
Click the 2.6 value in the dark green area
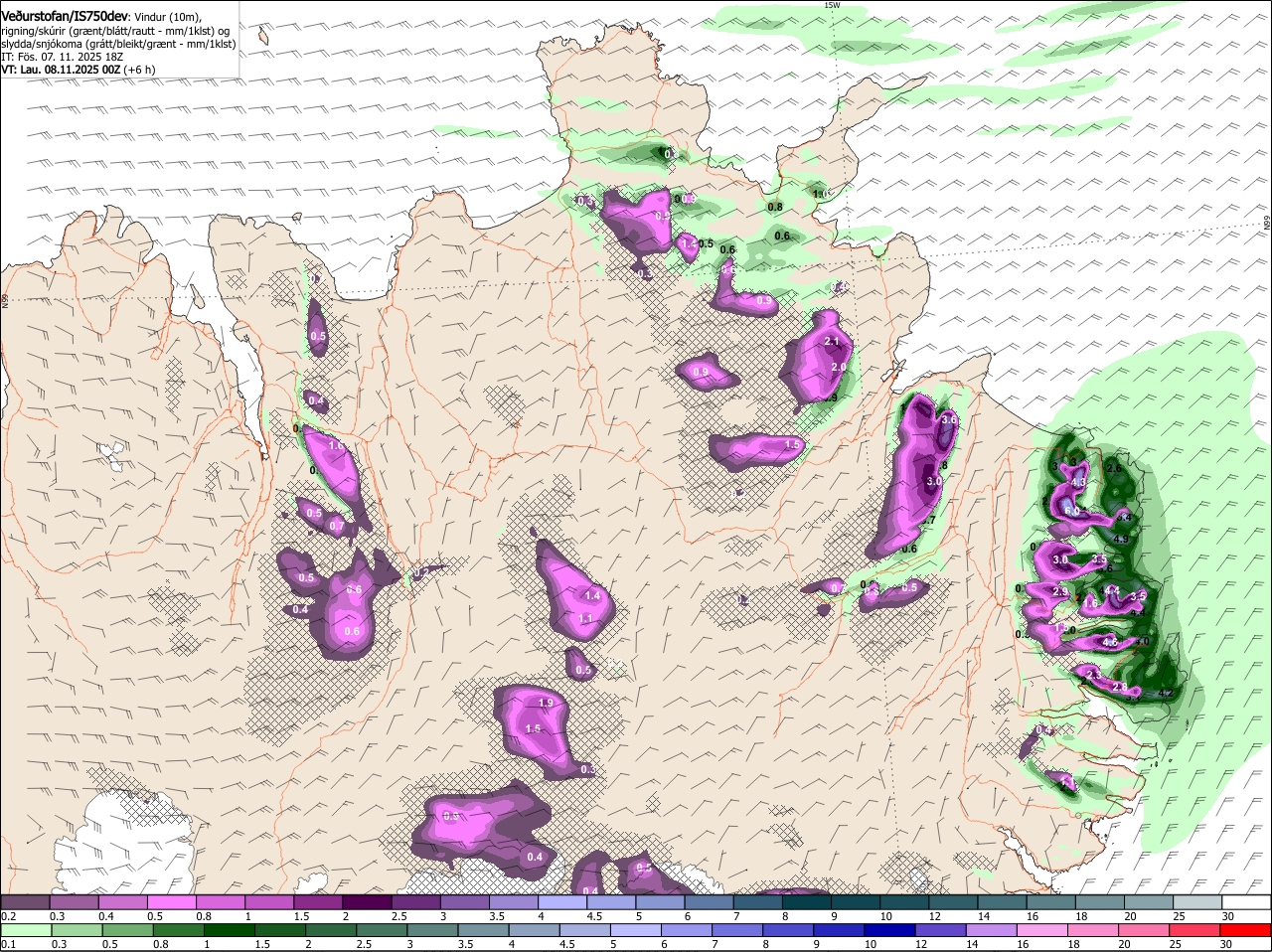click(1114, 468)
